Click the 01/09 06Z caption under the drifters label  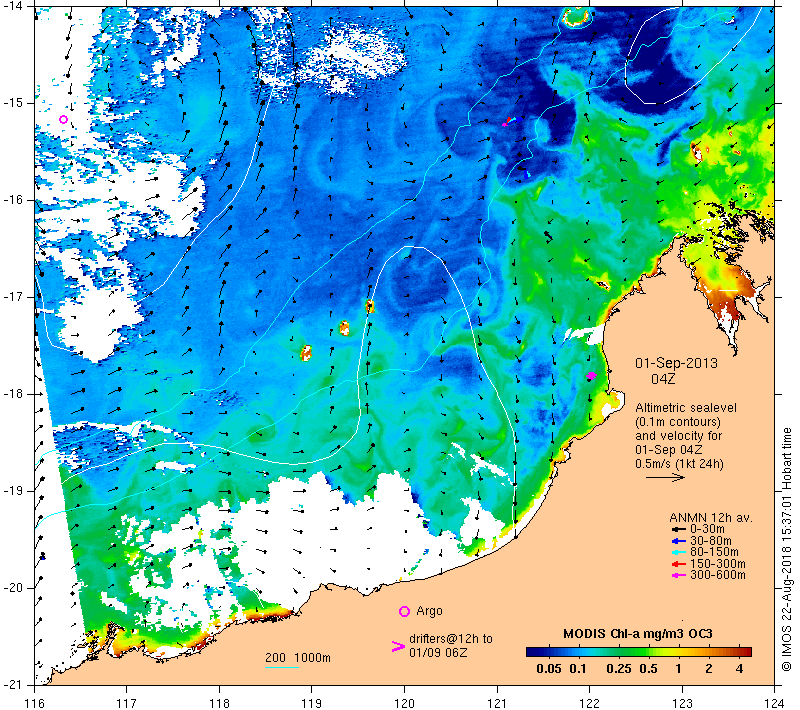click(x=438, y=653)
